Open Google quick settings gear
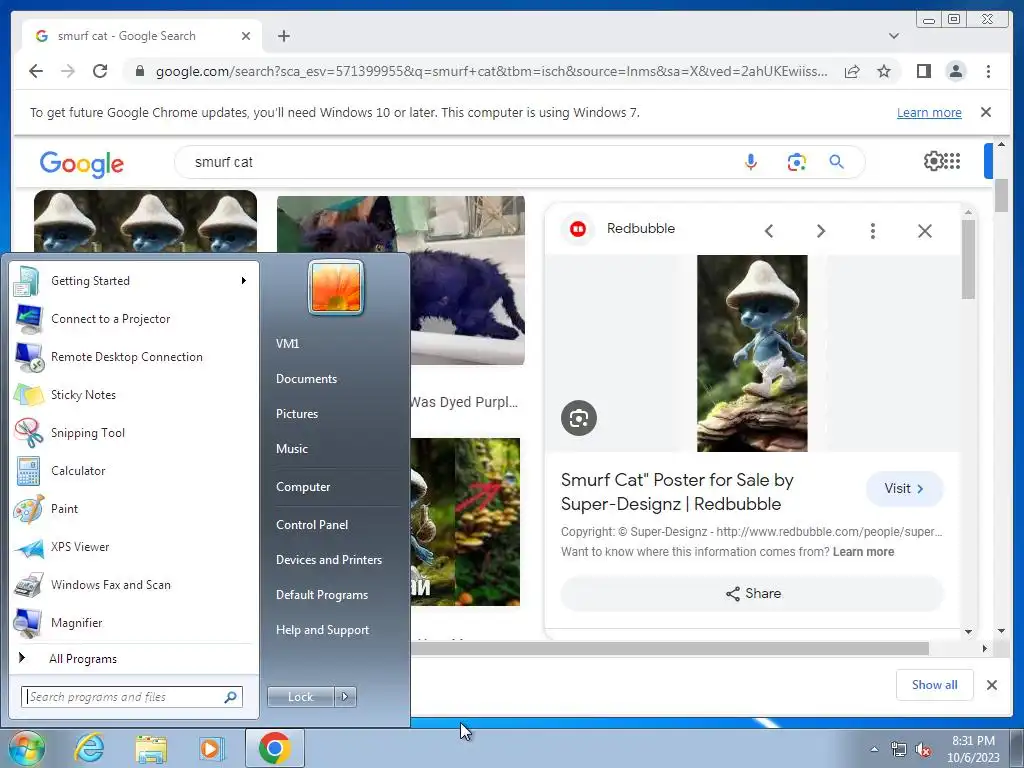Viewport: 1024px width, 768px height. pos(933,161)
